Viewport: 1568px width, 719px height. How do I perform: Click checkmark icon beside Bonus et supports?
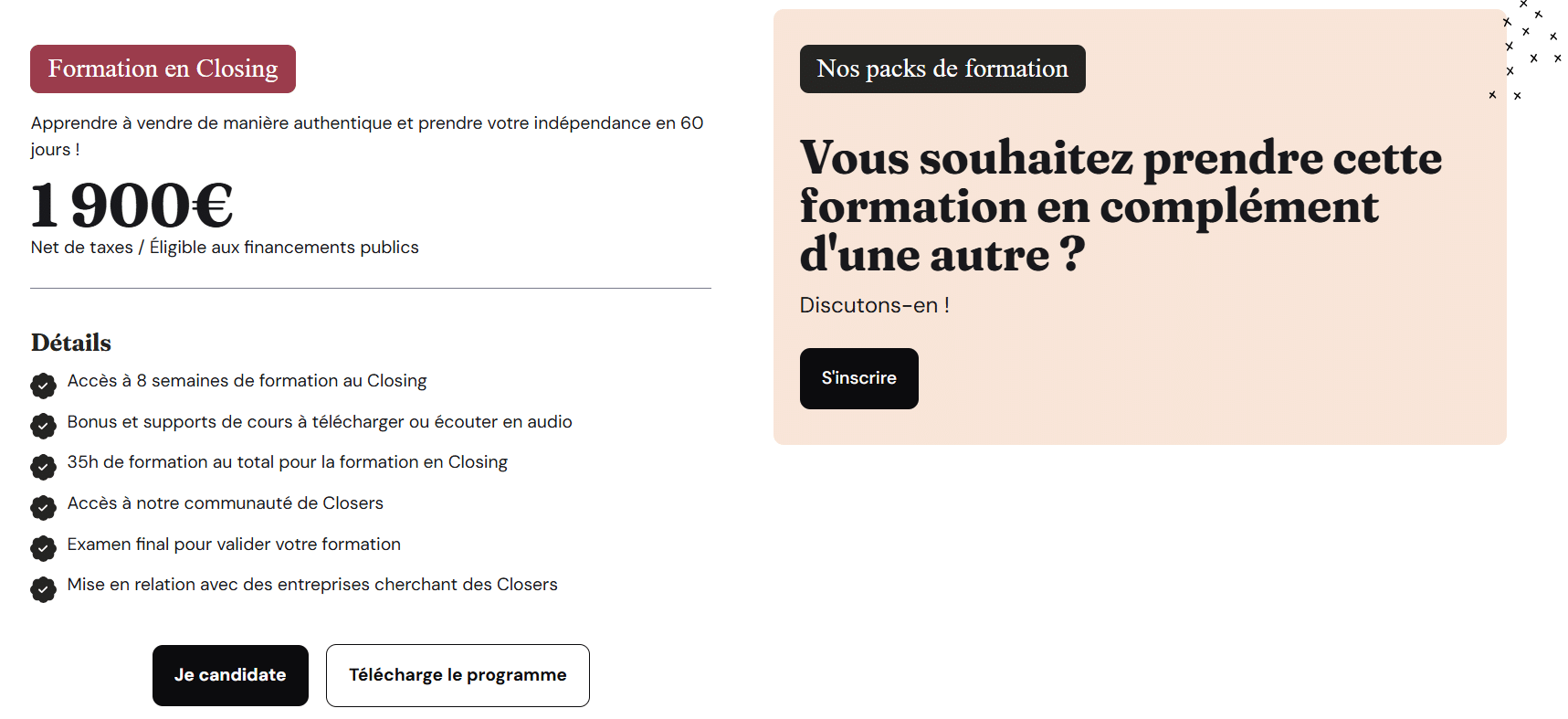tap(43, 426)
